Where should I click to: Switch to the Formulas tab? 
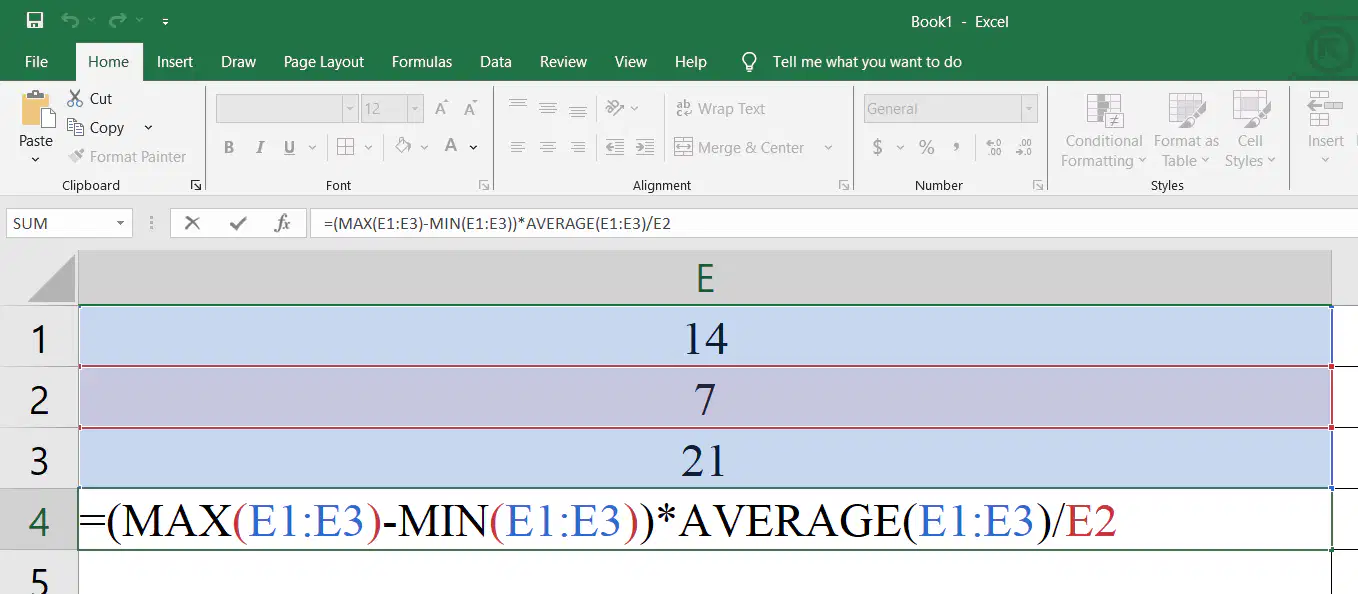tap(422, 62)
